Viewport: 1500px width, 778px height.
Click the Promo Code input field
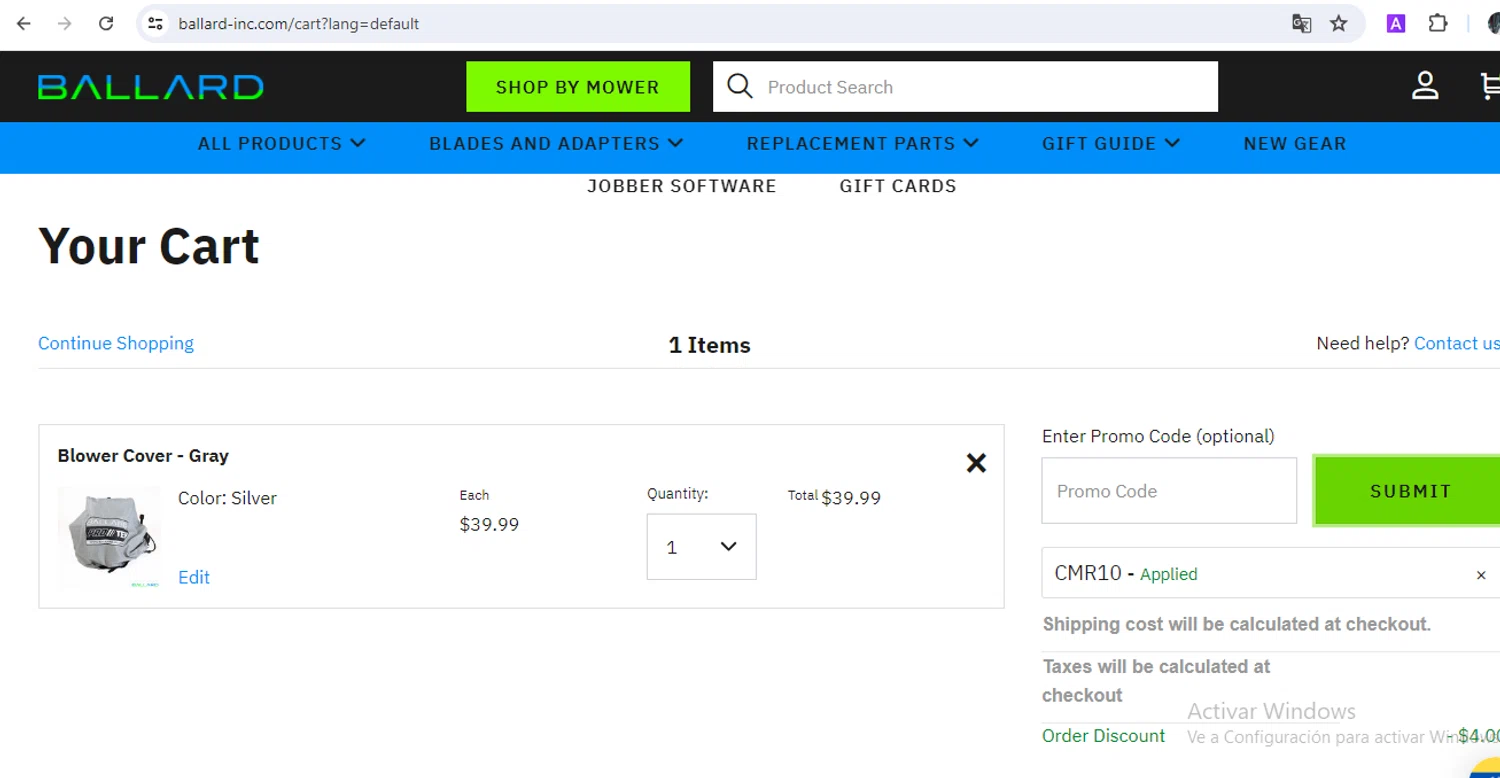point(1169,491)
